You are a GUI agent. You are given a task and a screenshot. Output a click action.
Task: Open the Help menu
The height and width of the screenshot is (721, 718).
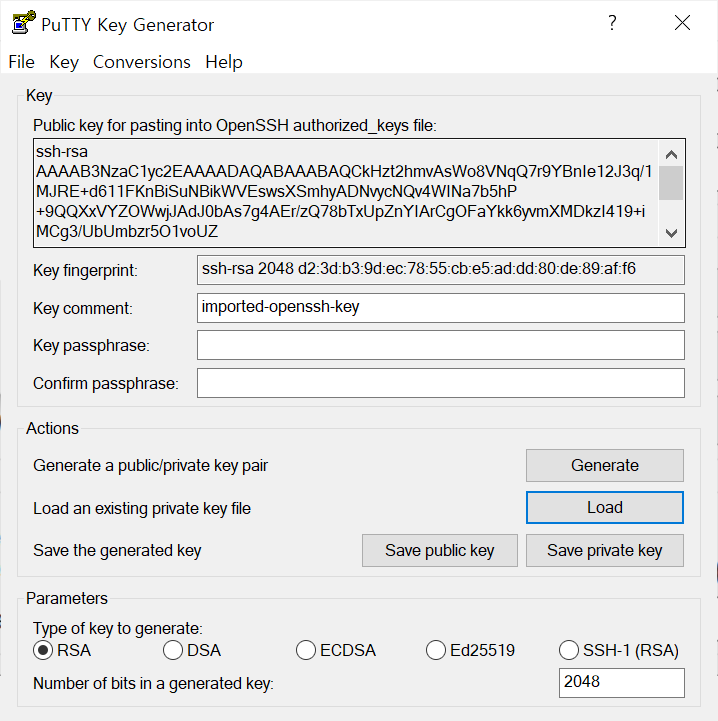tap(224, 62)
